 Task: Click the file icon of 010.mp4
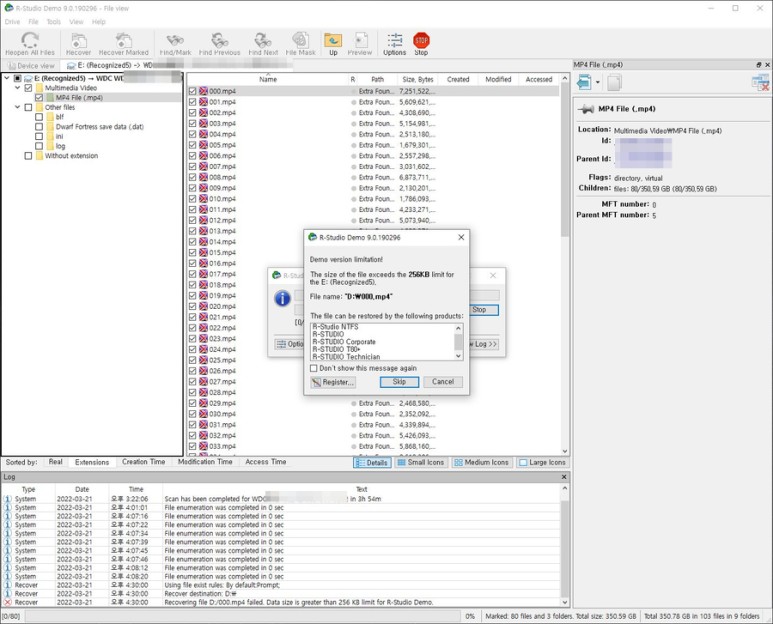coord(203,199)
